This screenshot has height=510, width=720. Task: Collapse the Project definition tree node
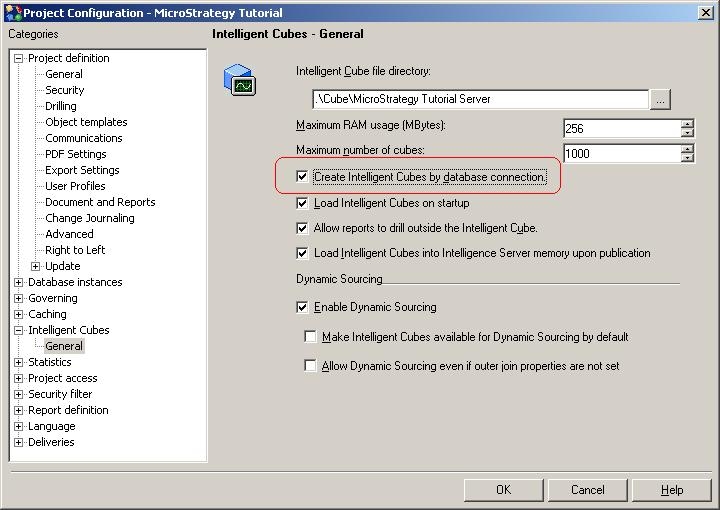point(18,58)
